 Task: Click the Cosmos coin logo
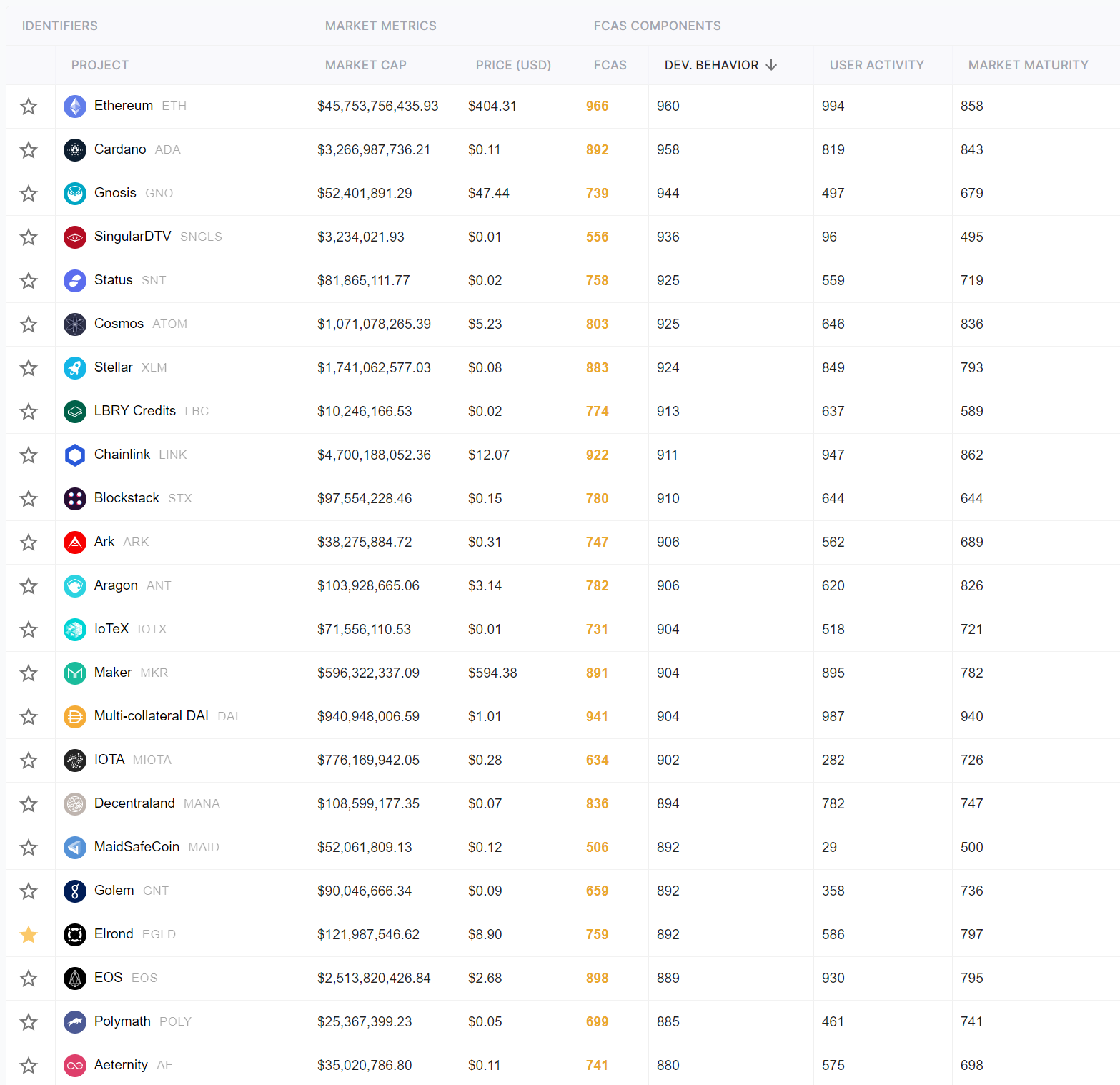click(x=75, y=324)
